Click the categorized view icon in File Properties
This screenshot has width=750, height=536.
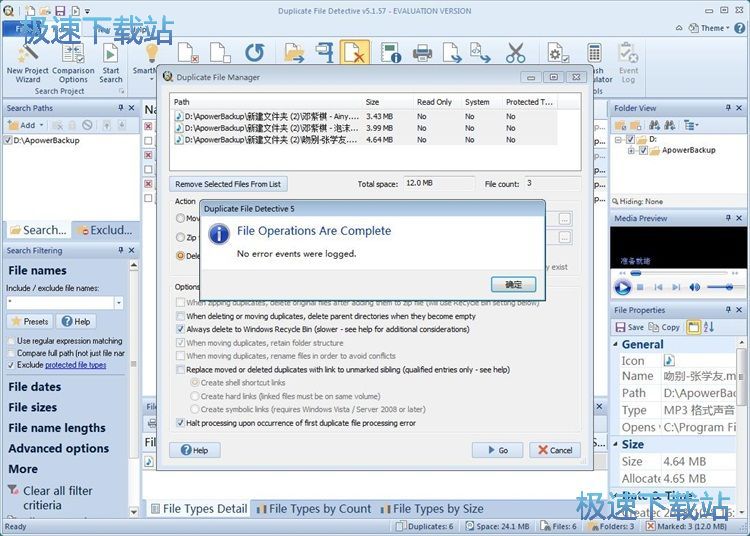point(693,327)
